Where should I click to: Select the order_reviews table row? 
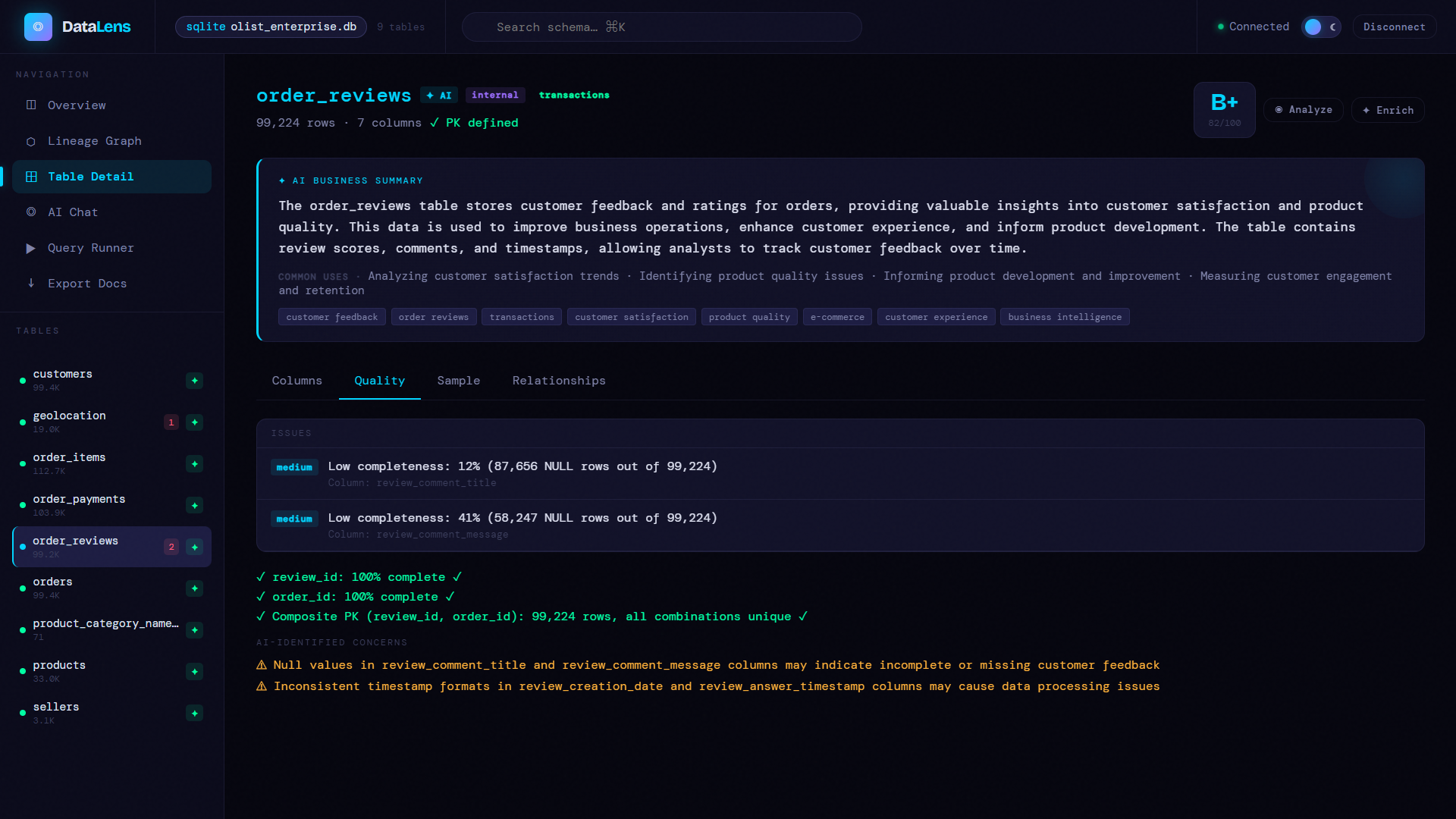tap(111, 547)
